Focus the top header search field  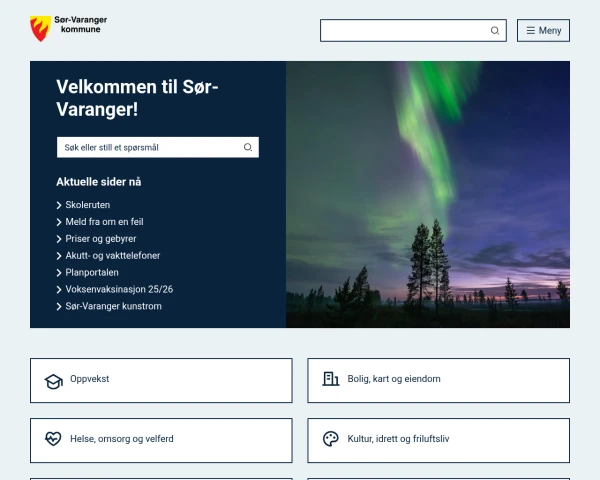(404, 31)
